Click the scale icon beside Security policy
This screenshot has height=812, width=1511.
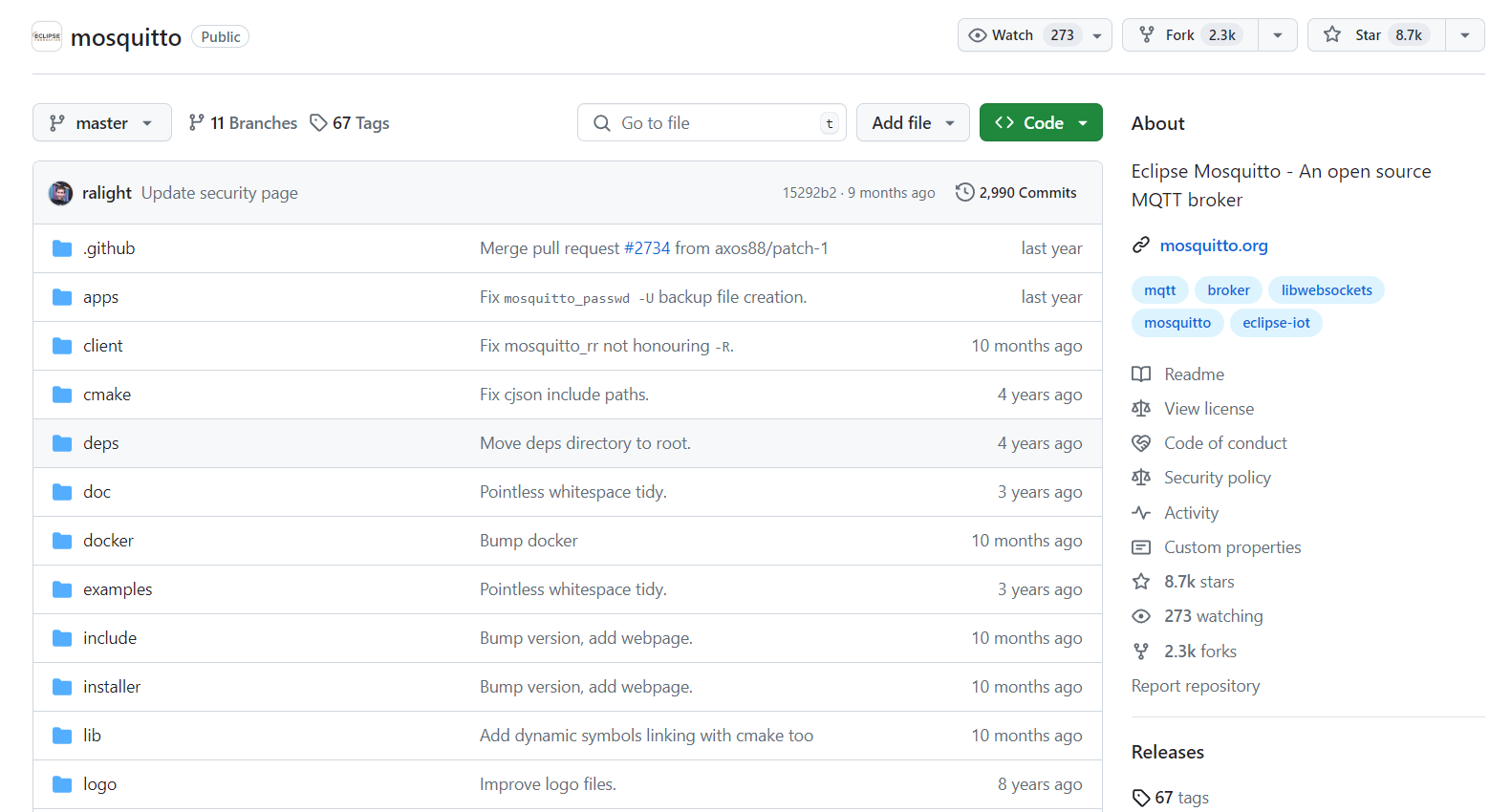(x=1141, y=478)
